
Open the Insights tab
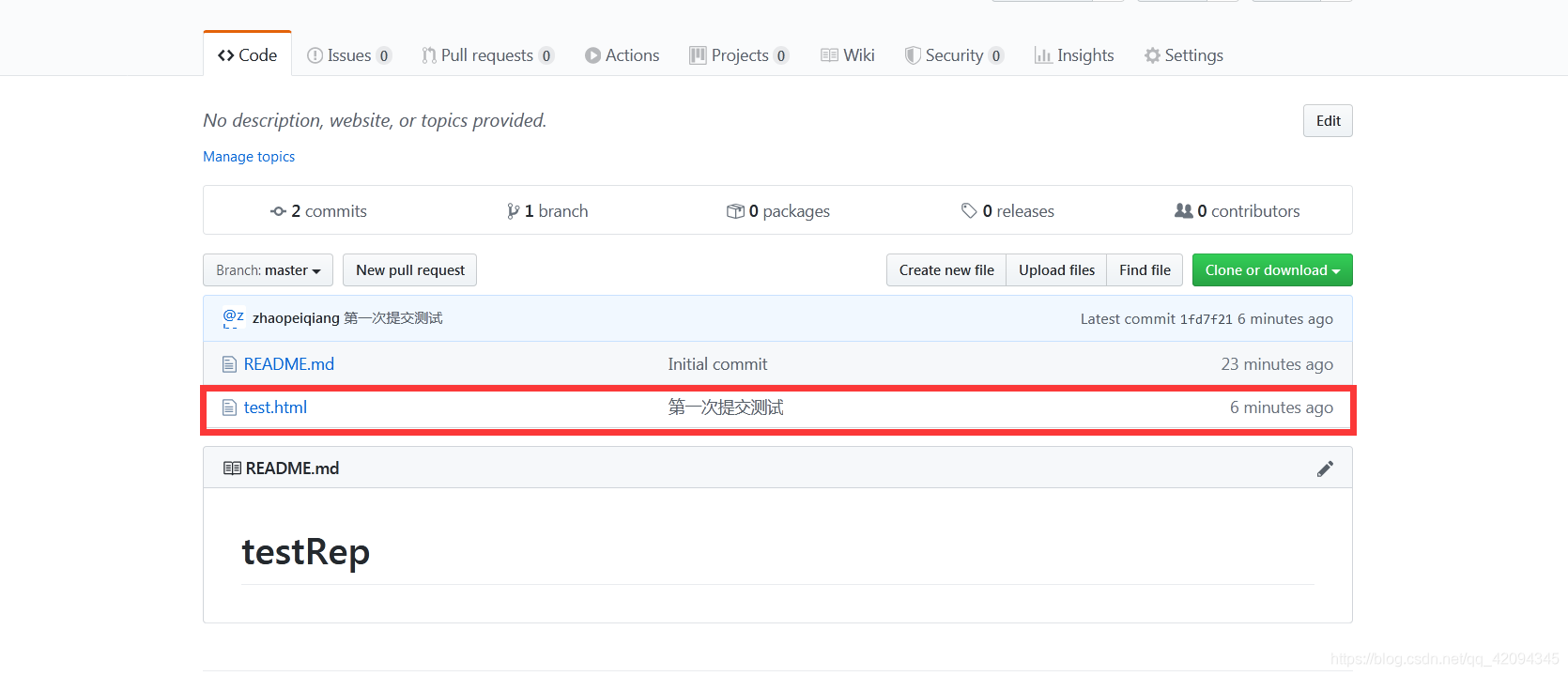pyautogui.click(x=1074, y=55)
